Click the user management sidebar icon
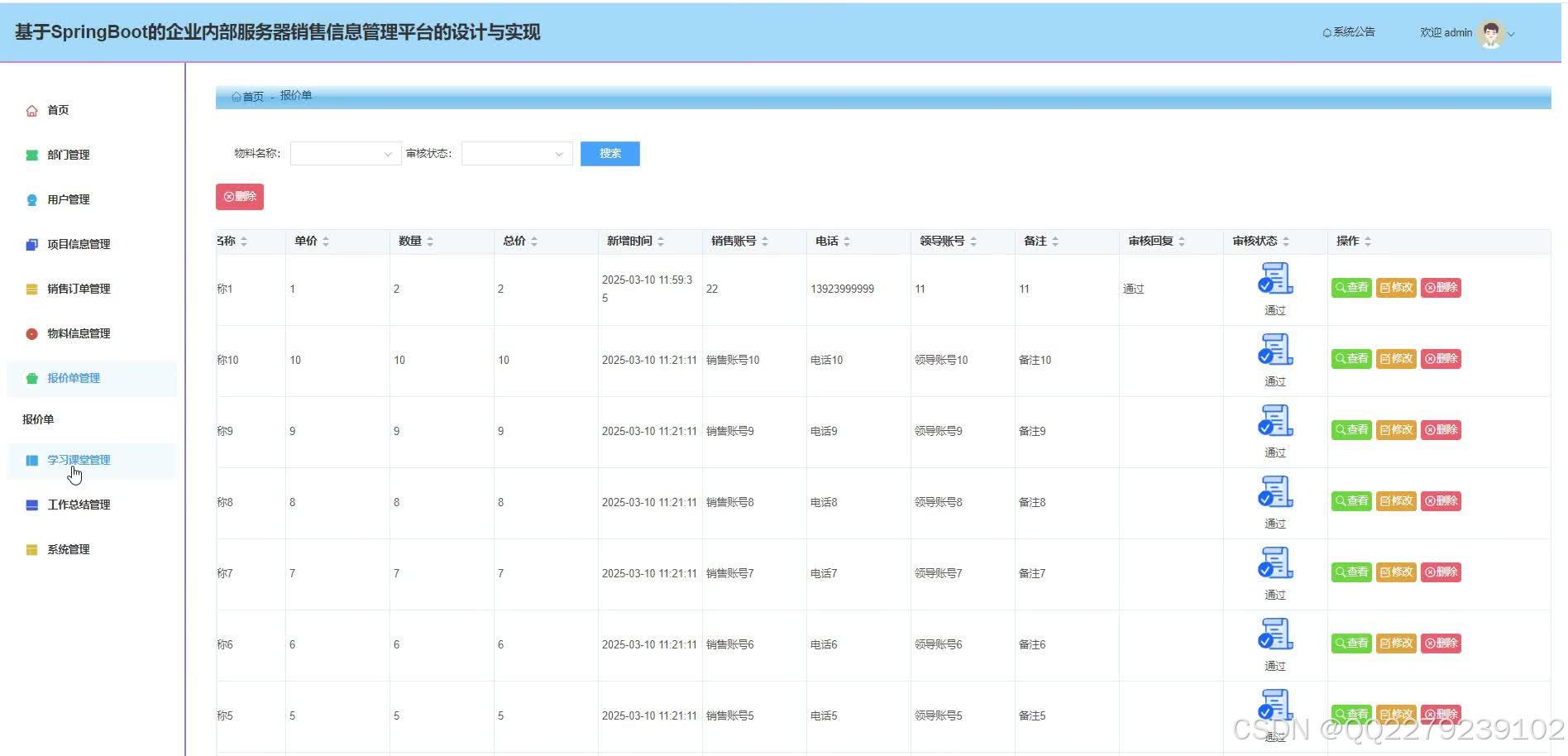Viewport: 1568px width, 756px height. coord(31,200)
